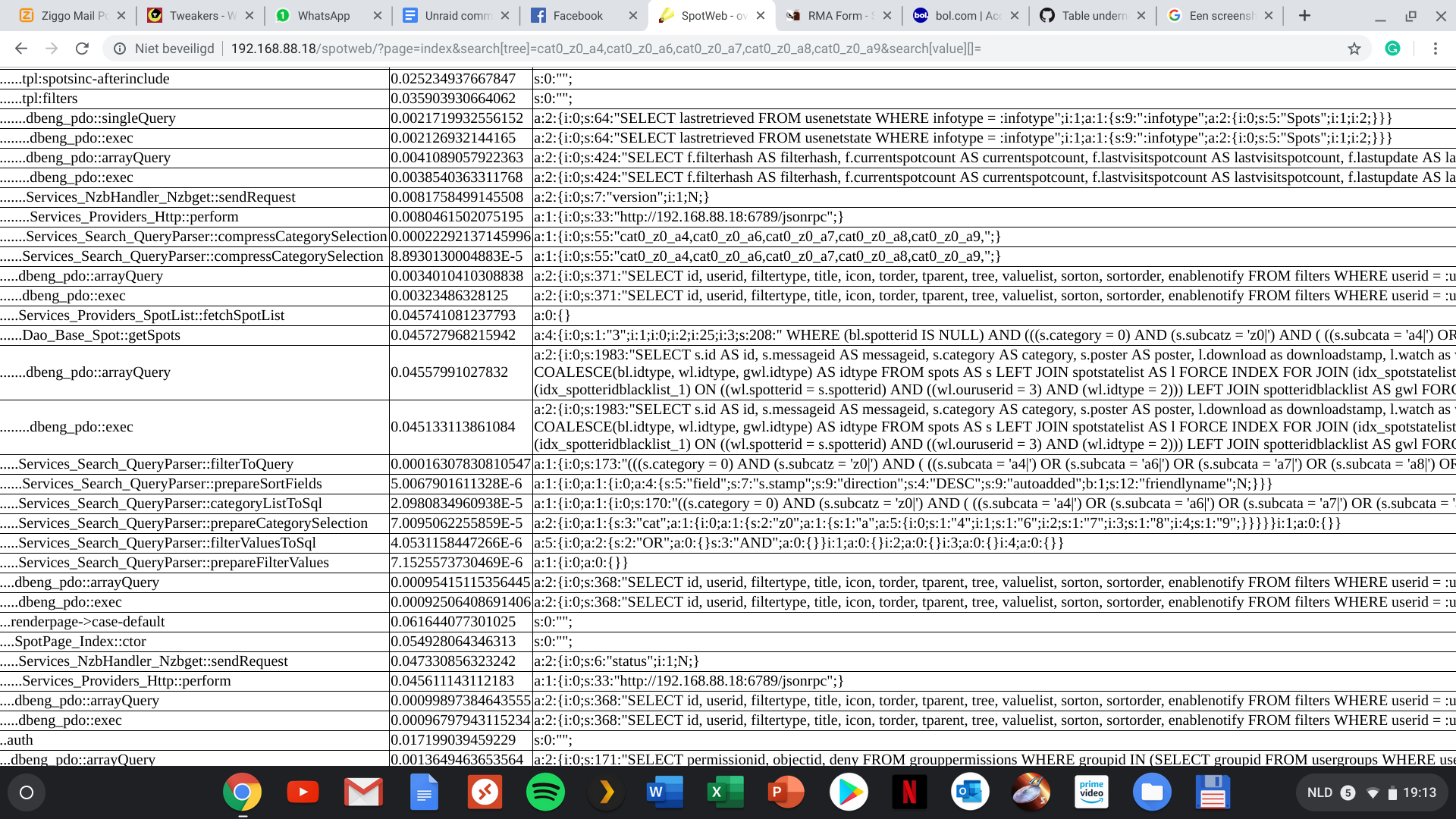Toggle the bookmark star for this page

[1355, 49]
